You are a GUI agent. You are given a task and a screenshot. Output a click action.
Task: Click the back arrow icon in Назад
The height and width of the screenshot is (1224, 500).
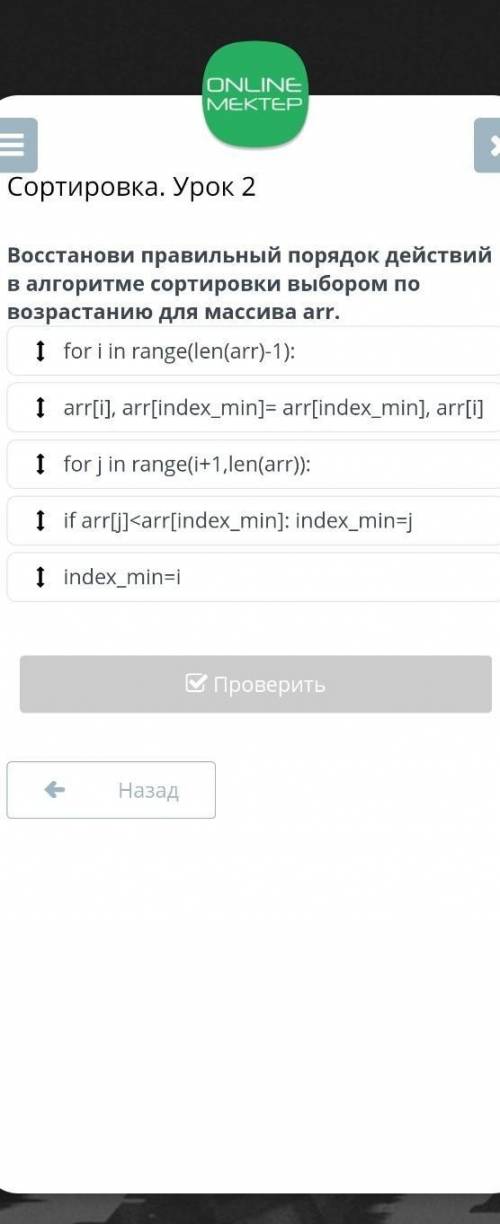tap(55, 790)
